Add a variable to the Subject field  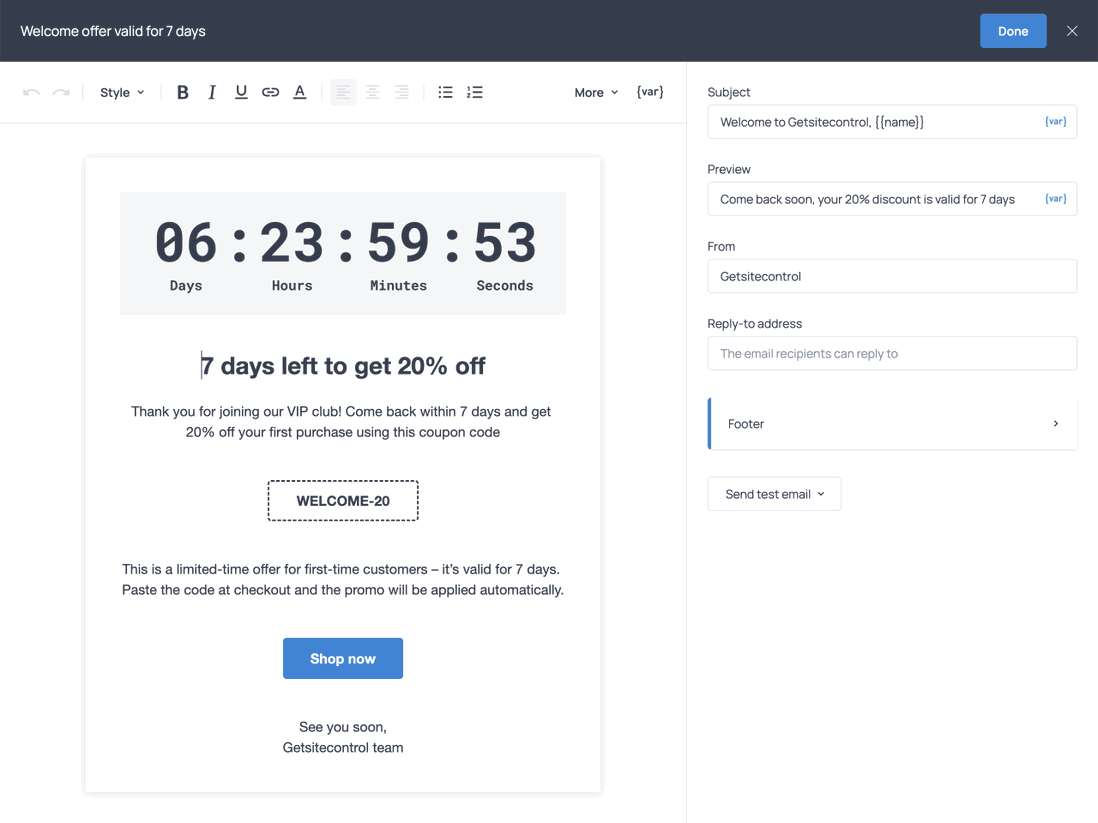click(1055, 120)
